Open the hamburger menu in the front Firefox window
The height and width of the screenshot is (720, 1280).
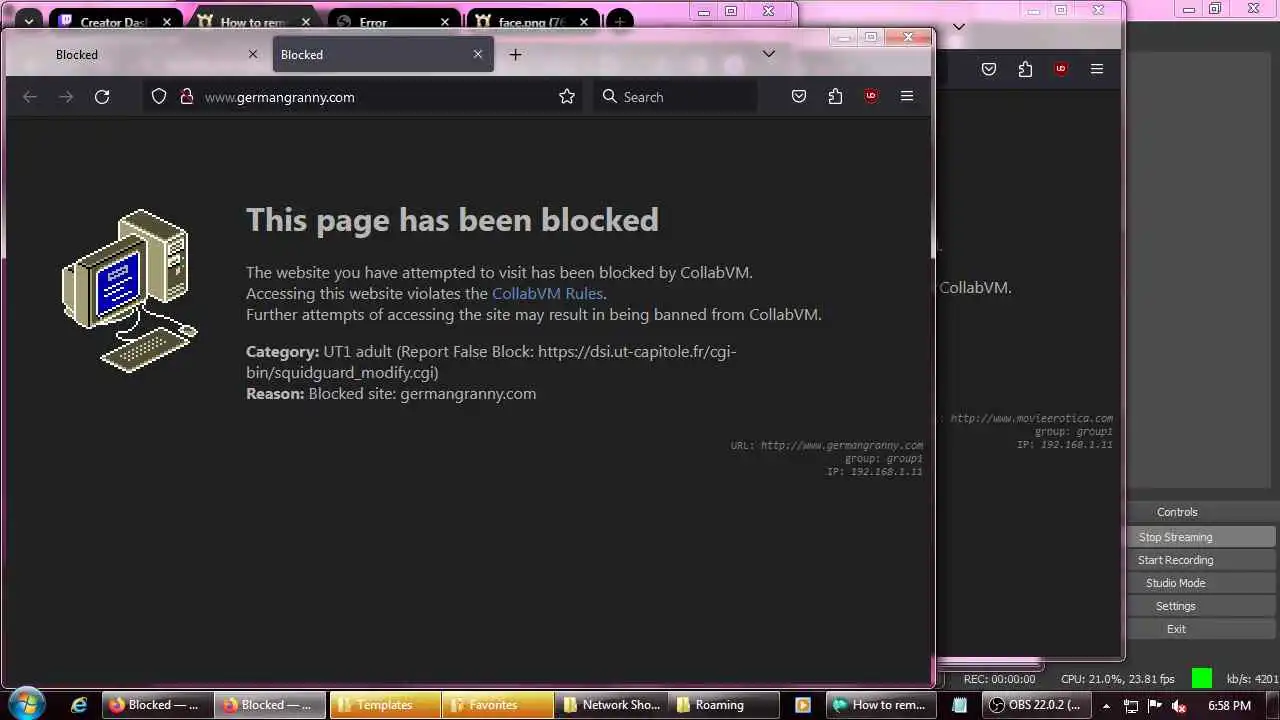(907, 97)
